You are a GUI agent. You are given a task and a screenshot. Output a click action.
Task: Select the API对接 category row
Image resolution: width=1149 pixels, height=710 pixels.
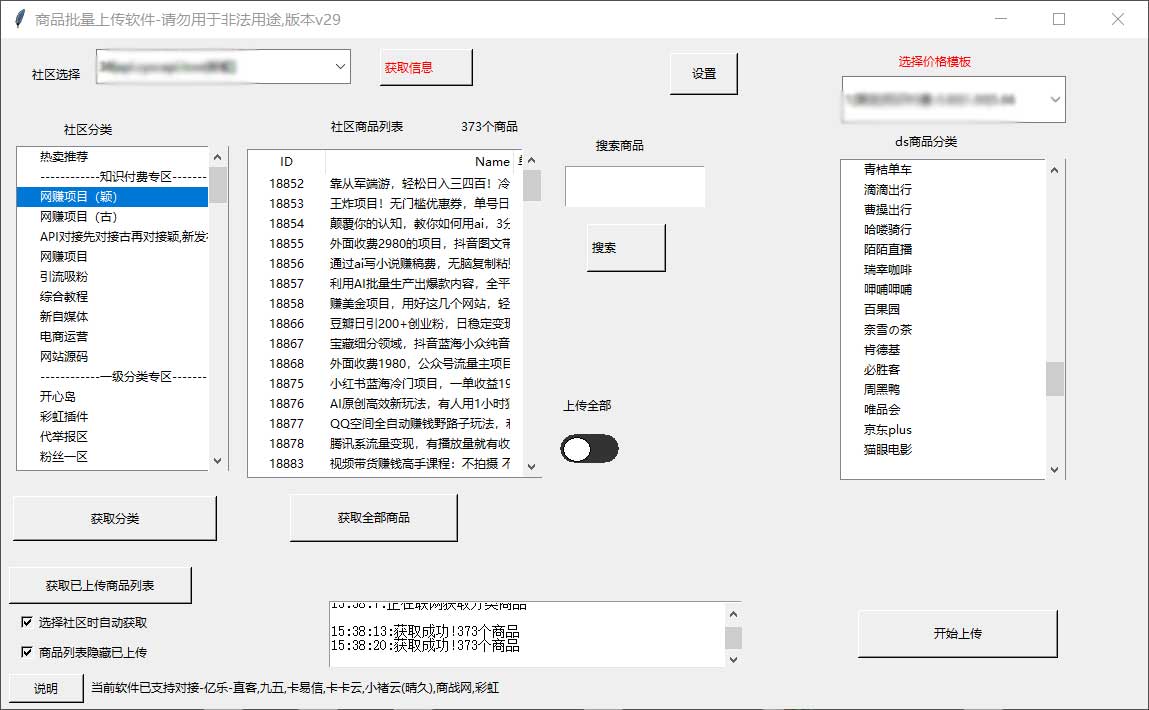point(113,237)
